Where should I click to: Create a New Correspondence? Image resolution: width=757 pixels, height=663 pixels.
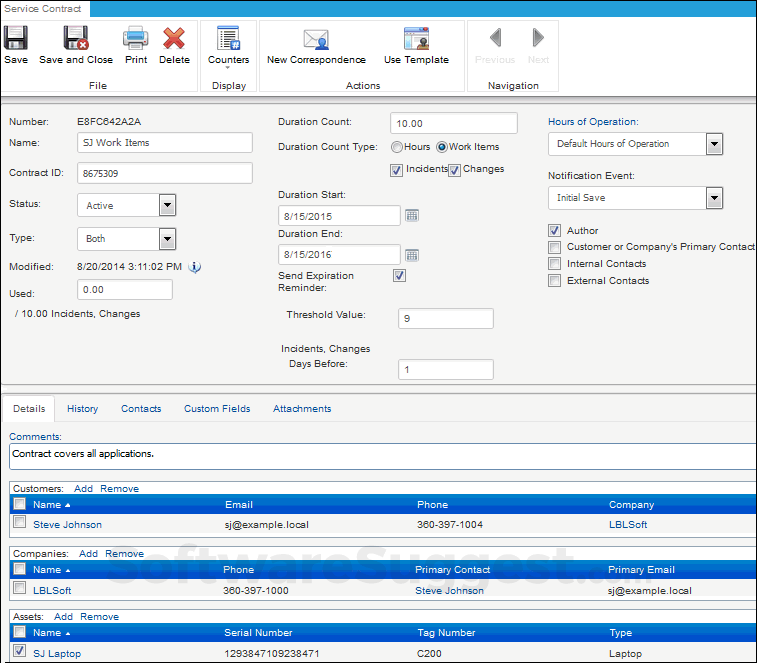coord(316,41)
